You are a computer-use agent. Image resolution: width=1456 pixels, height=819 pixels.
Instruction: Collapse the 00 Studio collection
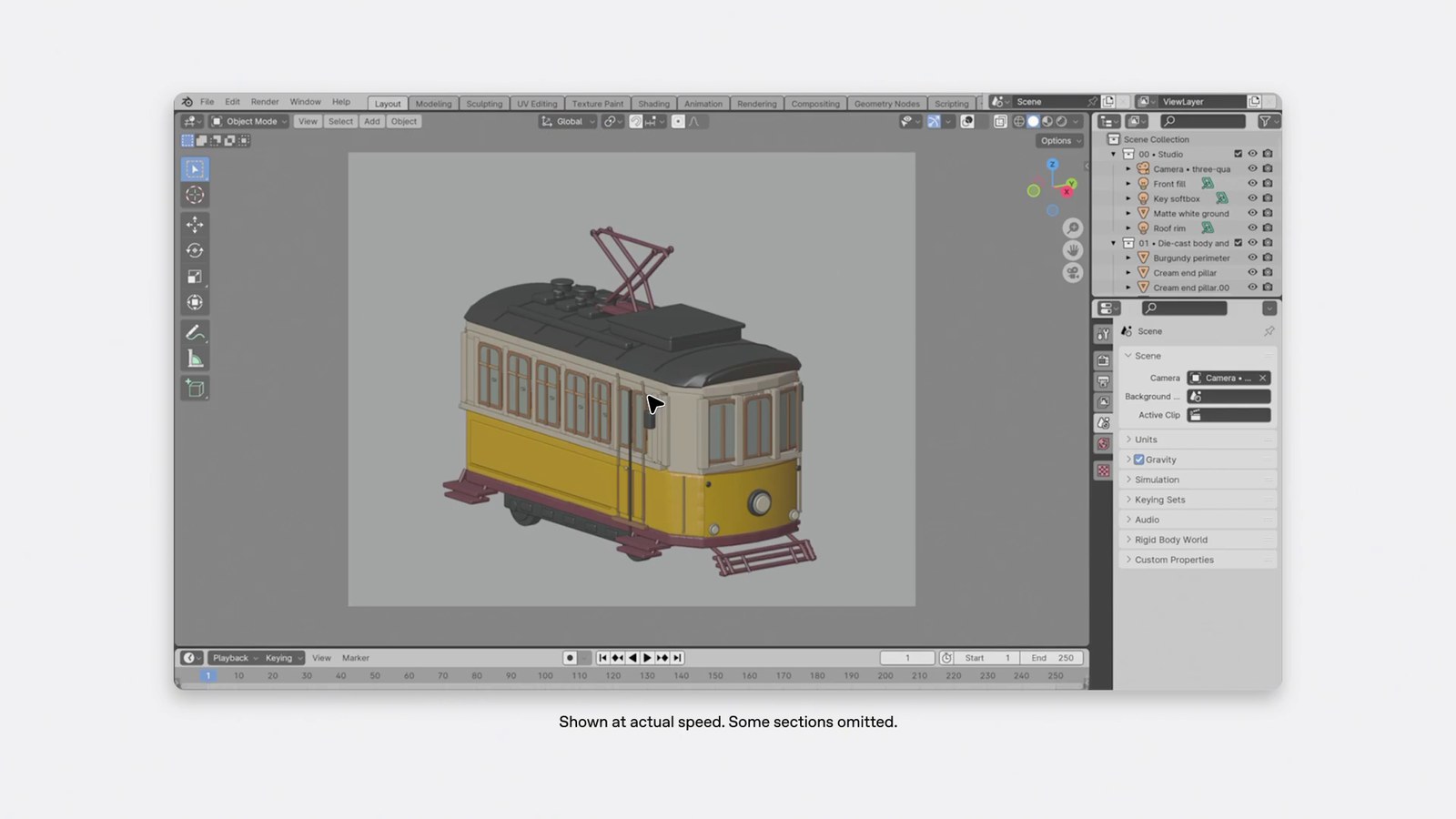point(1113,155)
